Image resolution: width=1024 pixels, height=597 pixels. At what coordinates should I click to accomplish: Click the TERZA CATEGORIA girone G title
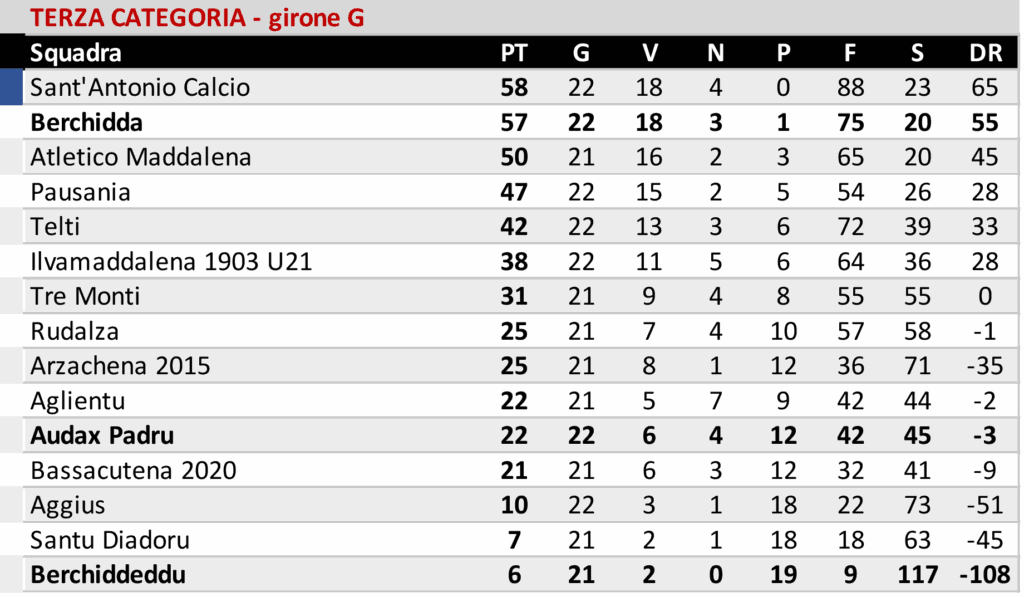pyautogui.click(x=197, y=18)
